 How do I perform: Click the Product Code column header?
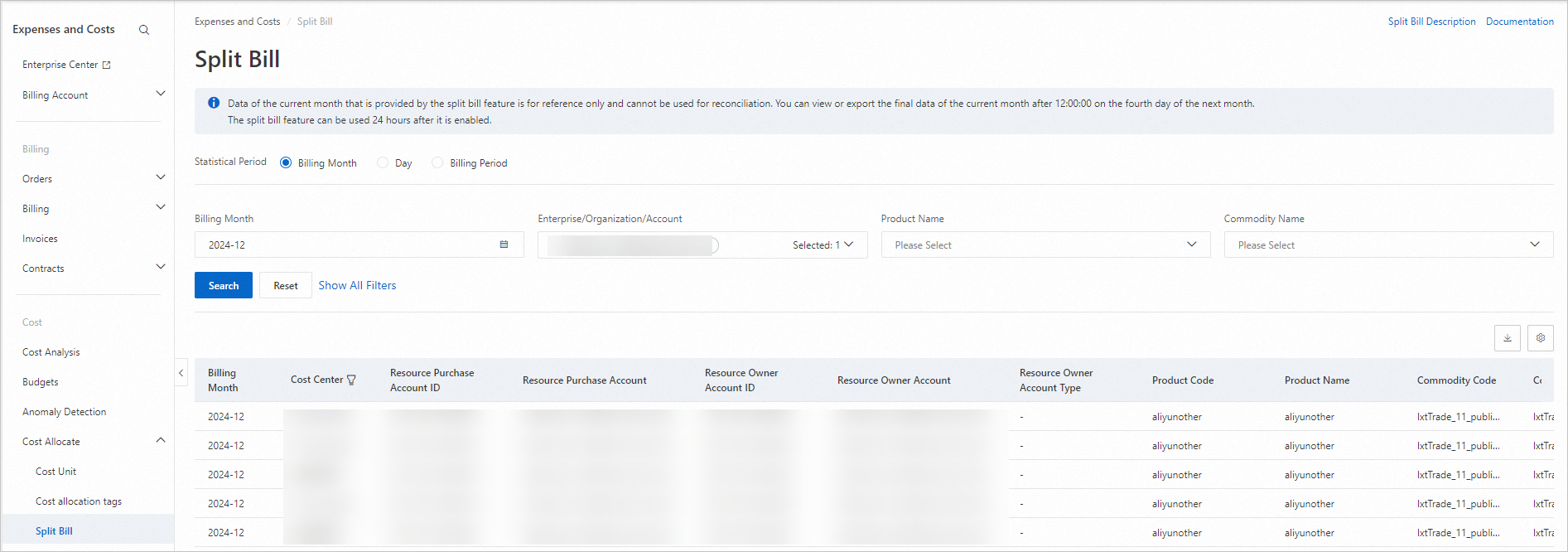1183,380
